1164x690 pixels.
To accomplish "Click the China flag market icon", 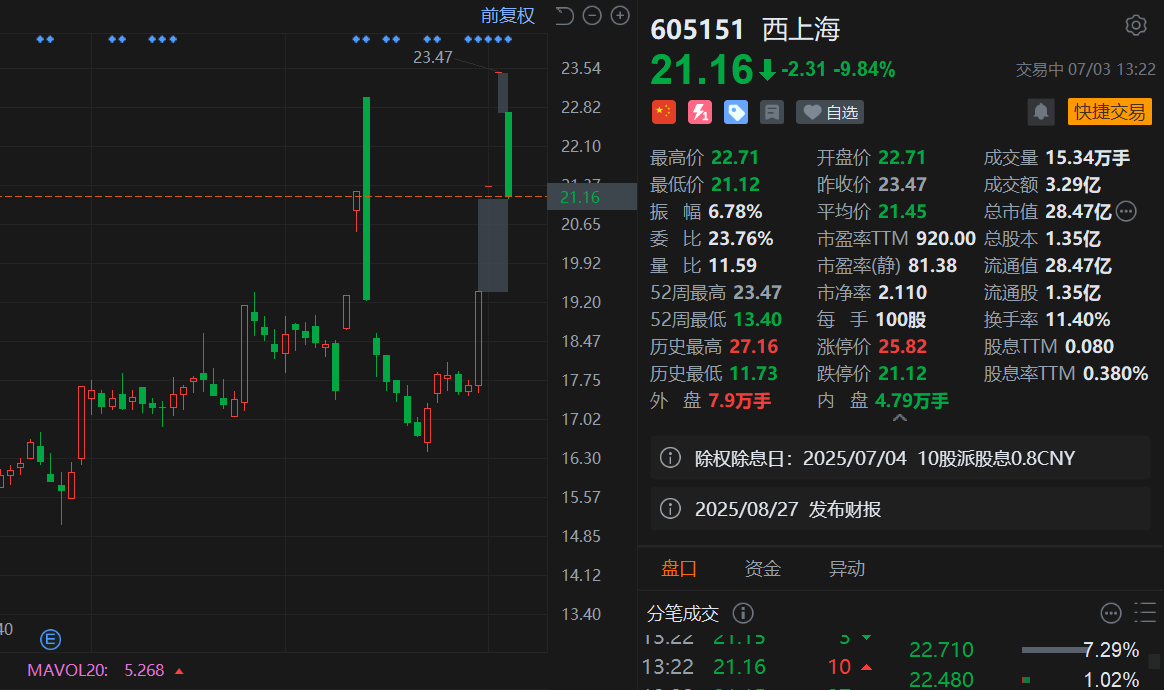I will coord(664,112).
